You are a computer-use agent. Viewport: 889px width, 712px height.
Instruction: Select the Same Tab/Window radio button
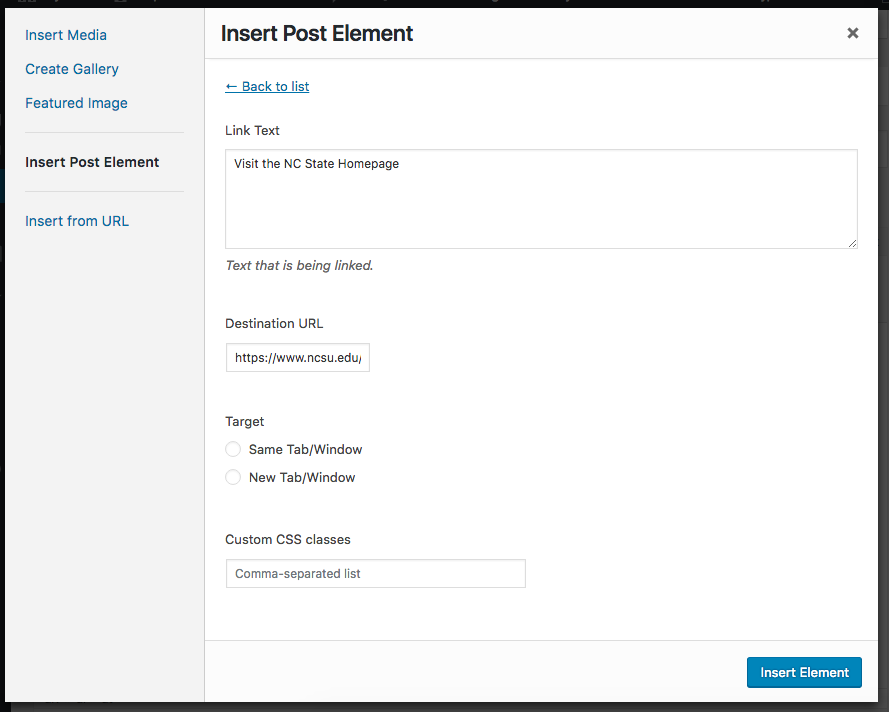(233, 450)
